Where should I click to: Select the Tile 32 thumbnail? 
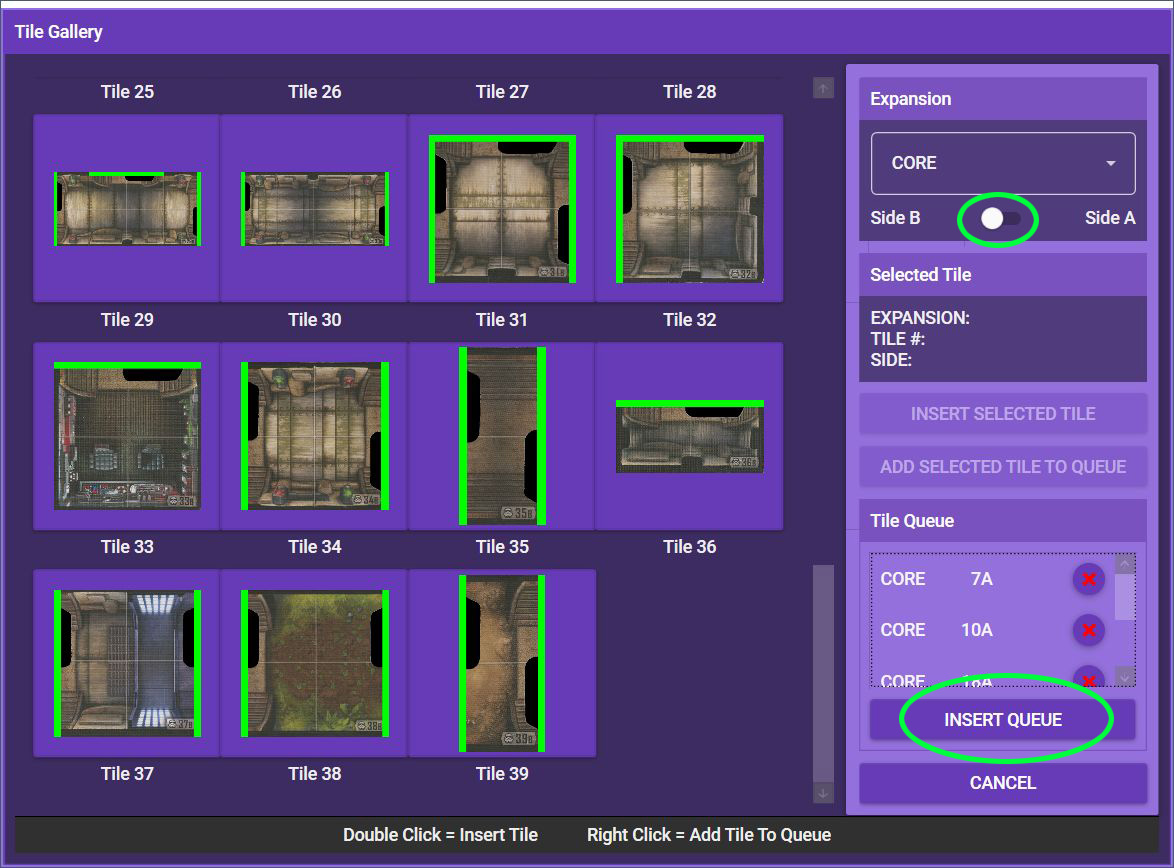pyautogui.click(x=690, y=209)
